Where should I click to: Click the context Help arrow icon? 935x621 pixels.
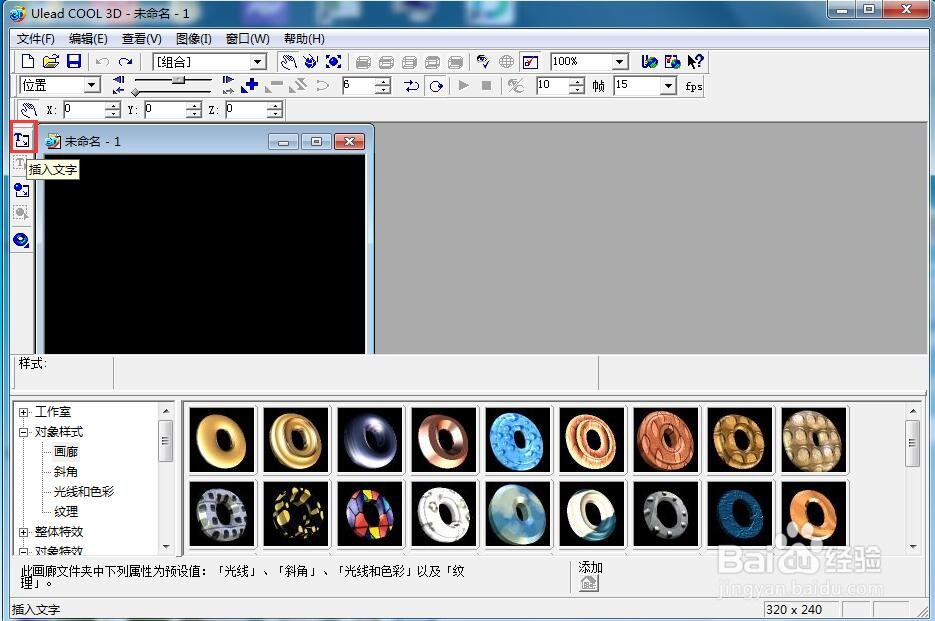pos(695,61)
